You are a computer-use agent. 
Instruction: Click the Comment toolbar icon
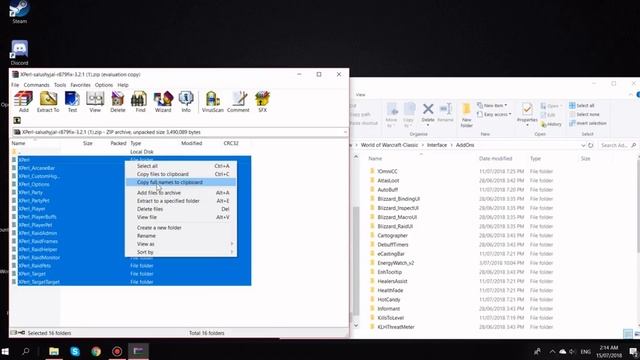(238, 102)
